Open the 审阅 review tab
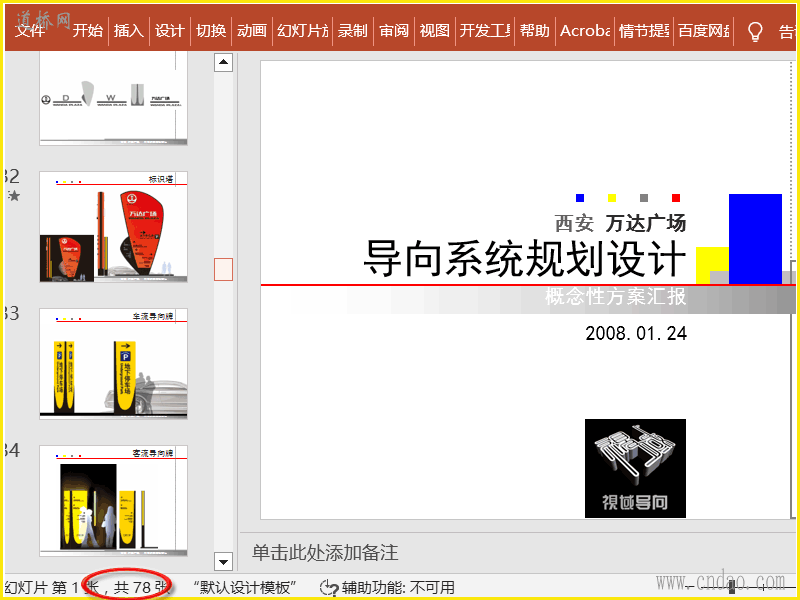The width and height of the screenshot is (800, 600). [394, 31]
